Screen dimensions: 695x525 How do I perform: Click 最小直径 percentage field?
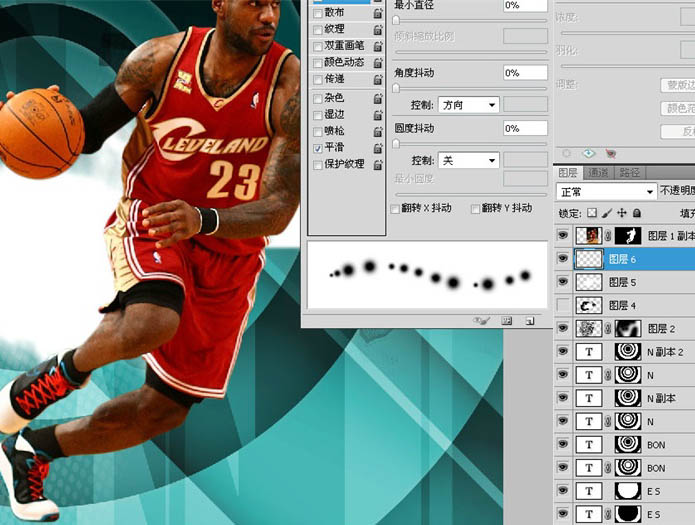[x=525, y=5]
